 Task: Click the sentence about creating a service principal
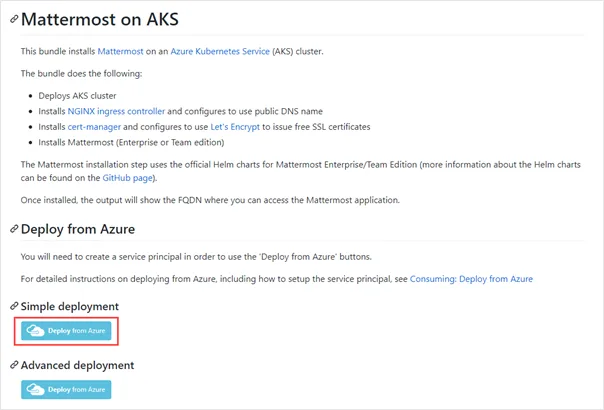tap(196, 257)
